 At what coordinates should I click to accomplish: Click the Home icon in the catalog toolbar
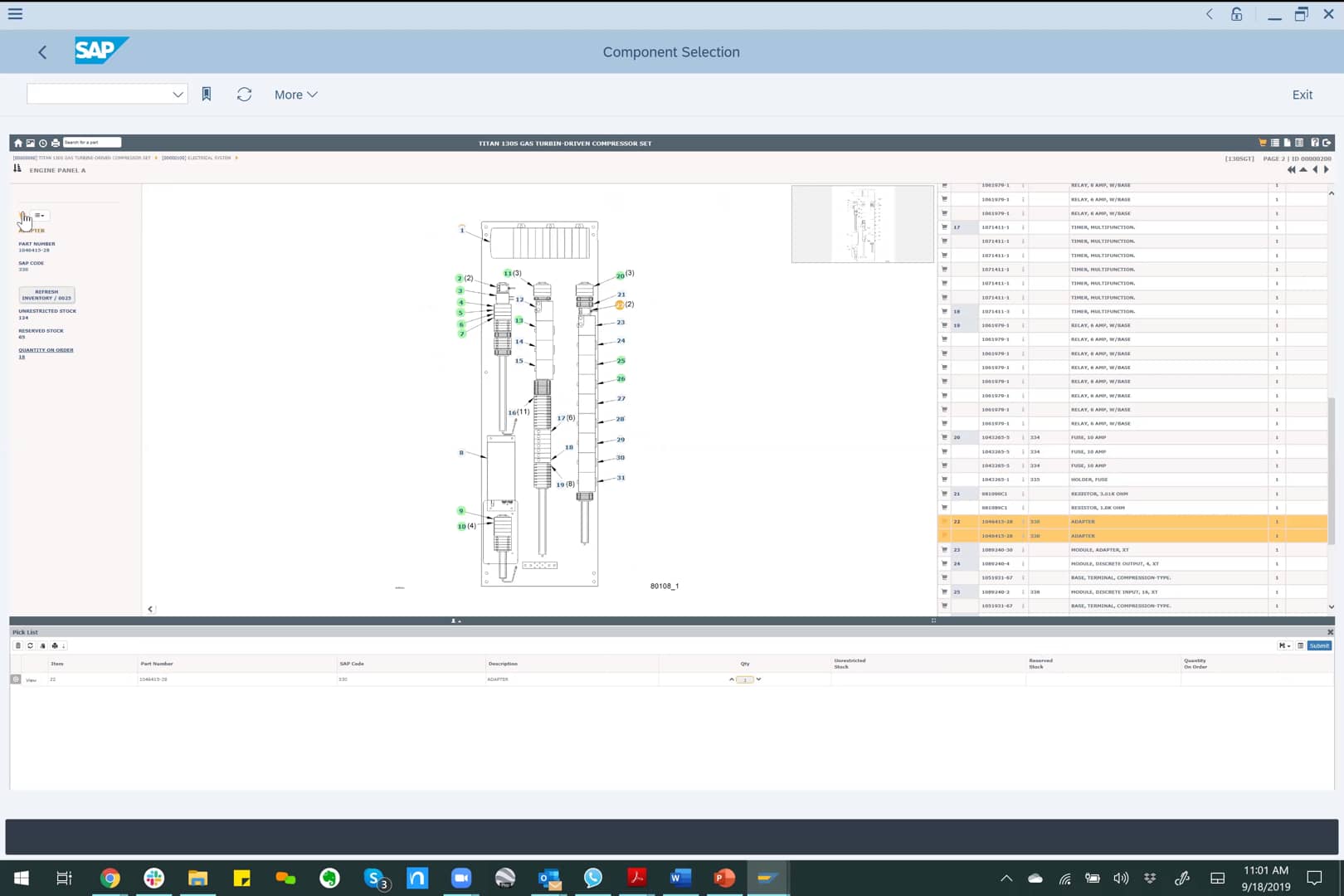coord(17,142)
